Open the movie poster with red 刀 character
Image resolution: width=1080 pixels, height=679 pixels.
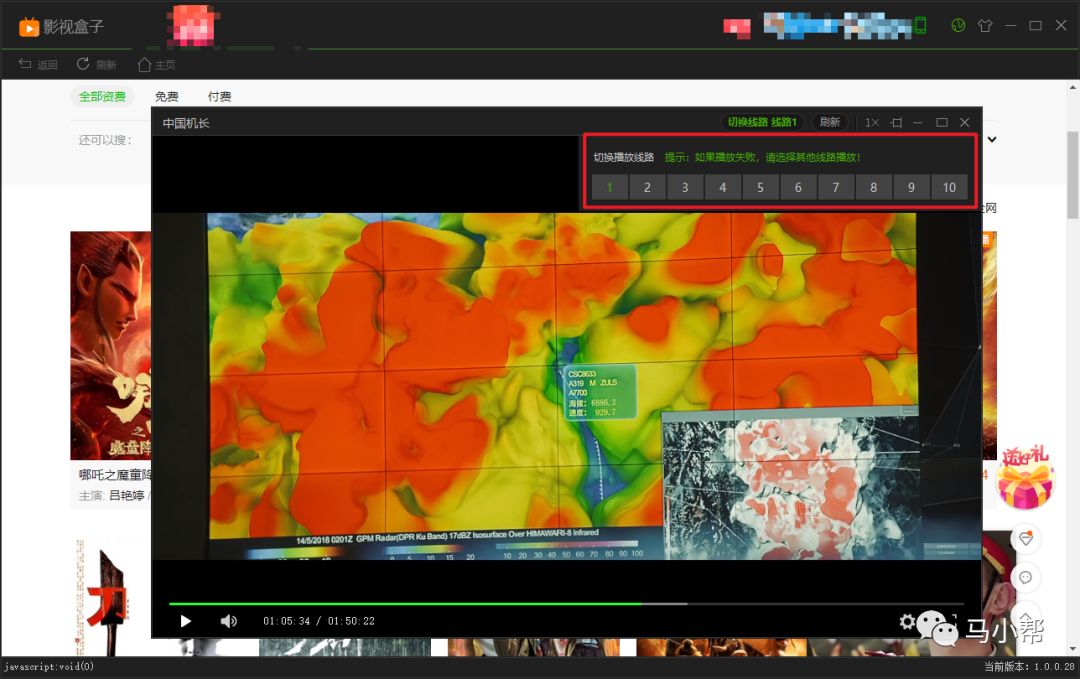110,597
